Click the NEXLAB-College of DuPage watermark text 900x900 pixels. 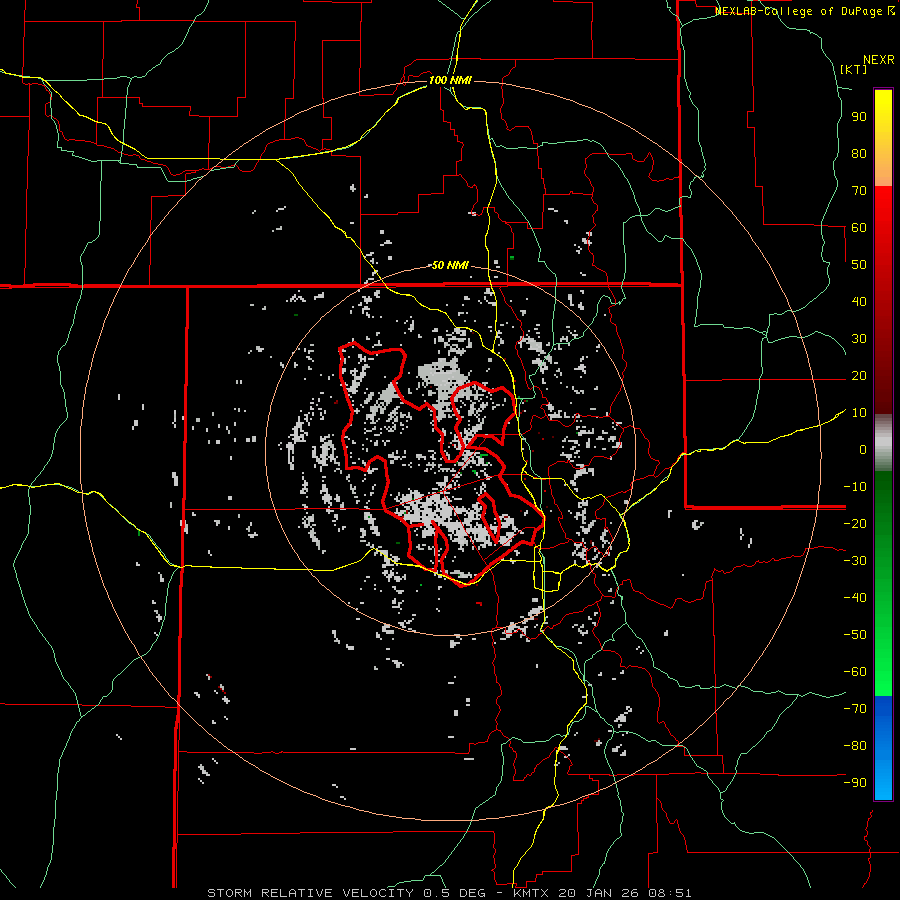point(799,11)
